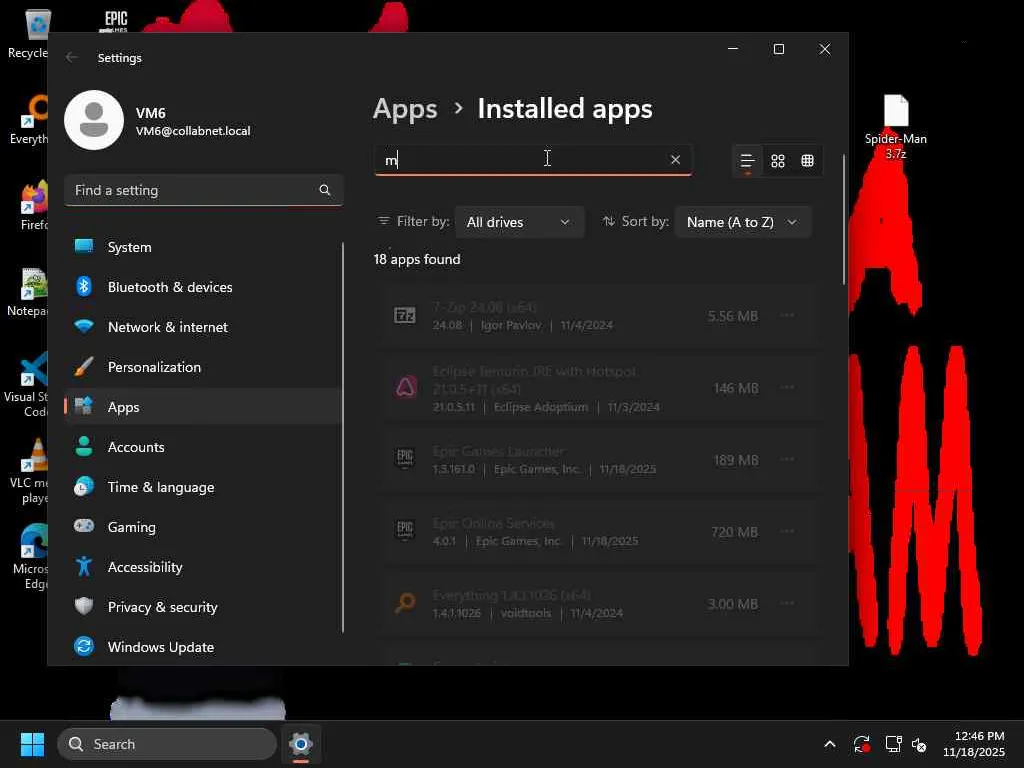Go to Network & internet

[x=203, y=327]
